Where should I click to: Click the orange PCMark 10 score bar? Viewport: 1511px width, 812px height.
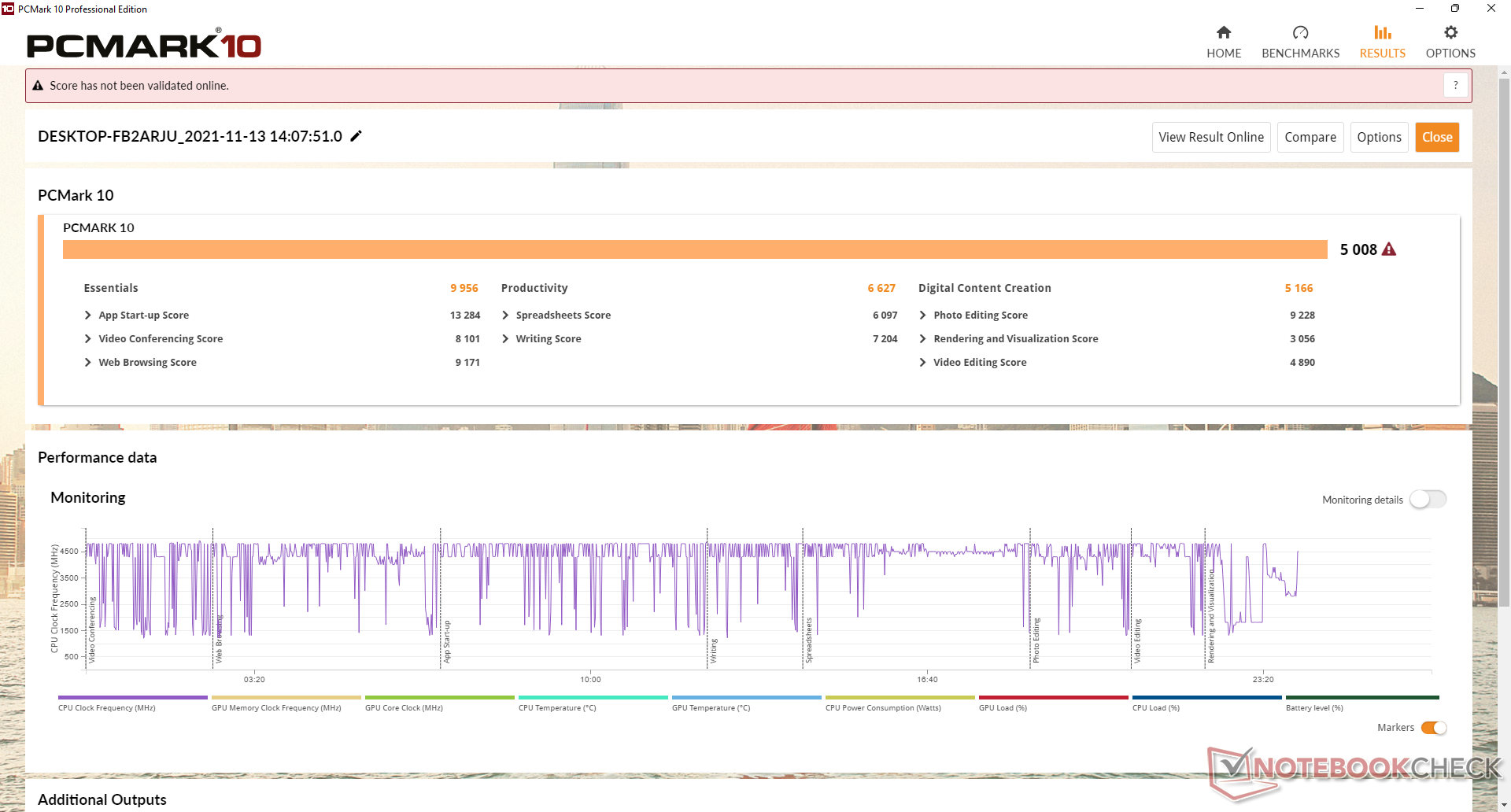(x=695, y=249)
